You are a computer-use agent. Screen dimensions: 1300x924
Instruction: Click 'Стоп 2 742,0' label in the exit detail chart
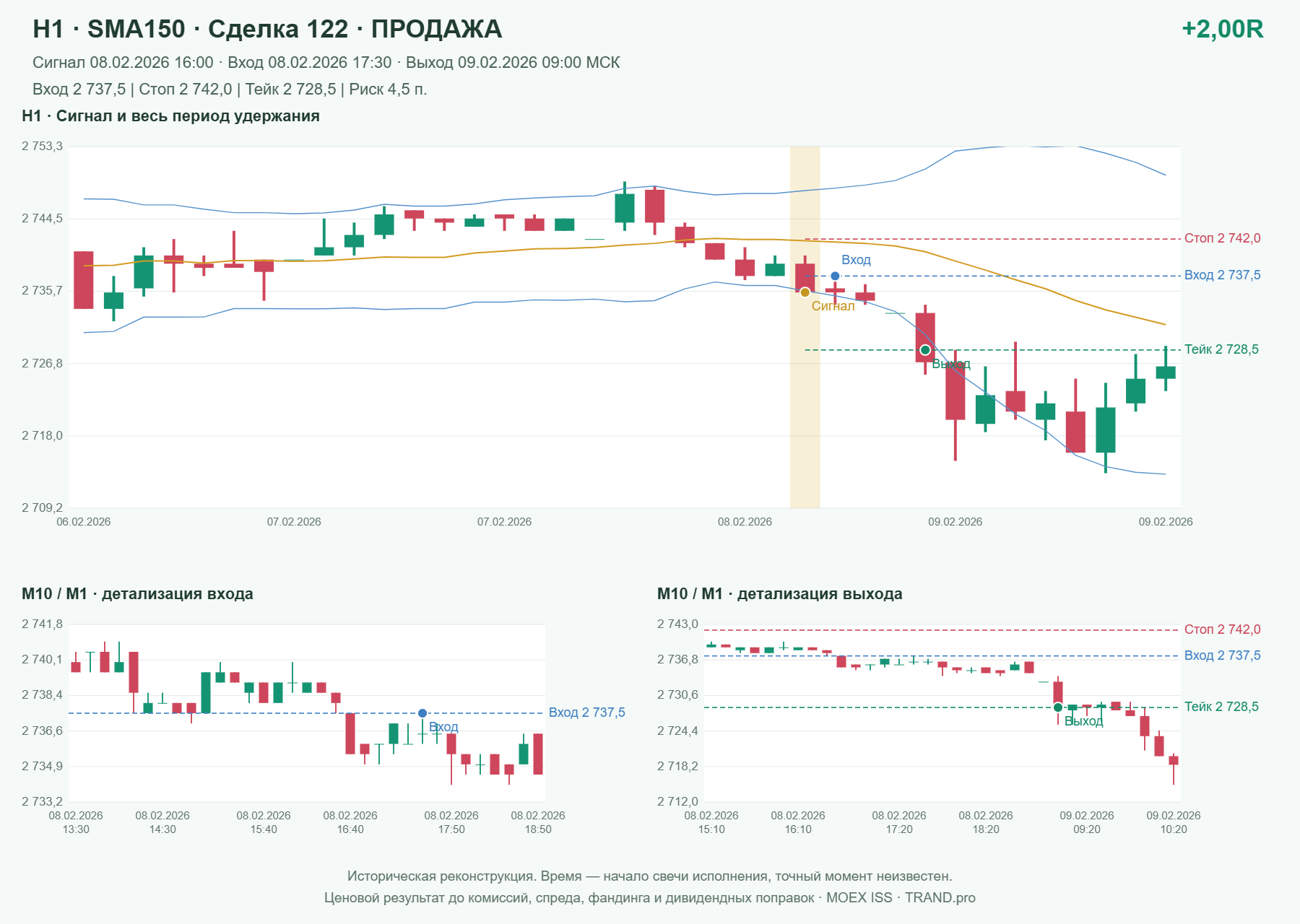coord(1222,629)
